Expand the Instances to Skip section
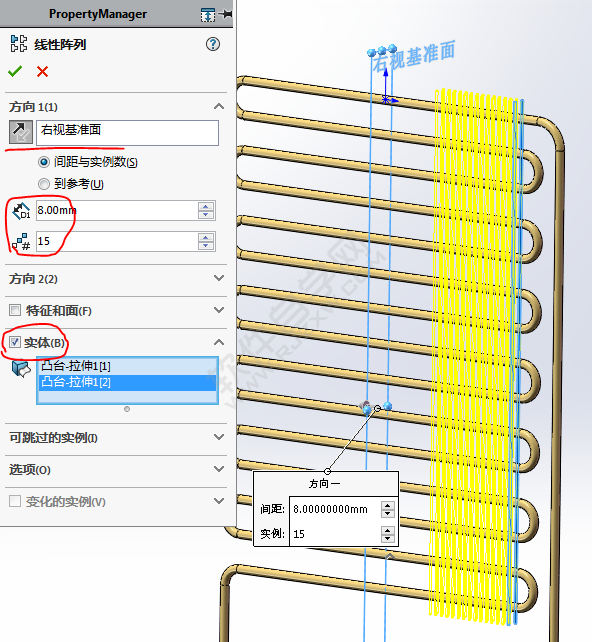This screenshot has width=592, height=642. coord(219,437)
